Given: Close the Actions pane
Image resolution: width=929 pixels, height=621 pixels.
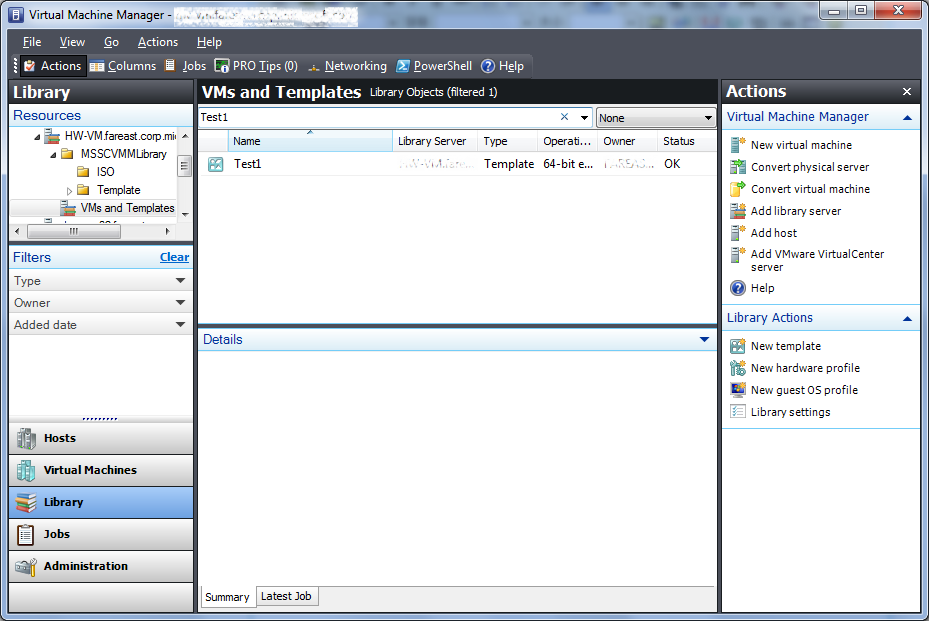Looking at the screenshot, I should [906, 91].
